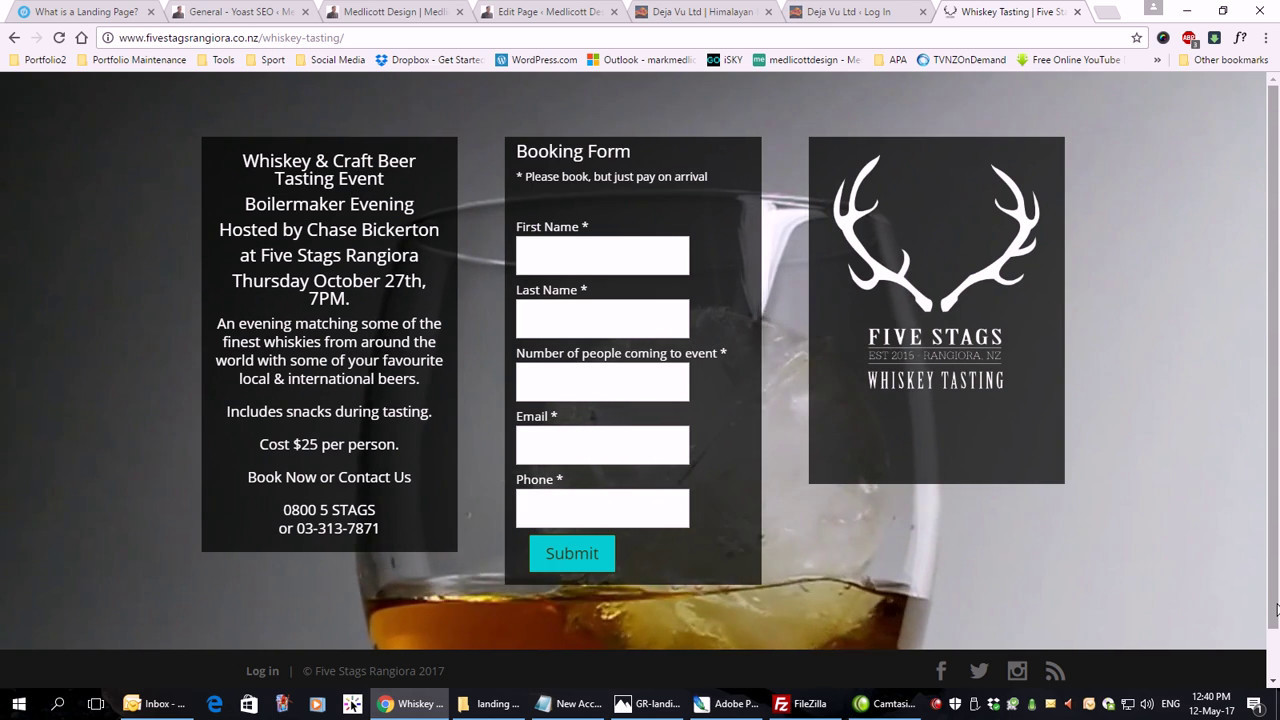The image size is (1280, 720).
Task: Open the RSS feed icon in footer
Action: point(1055,671)
